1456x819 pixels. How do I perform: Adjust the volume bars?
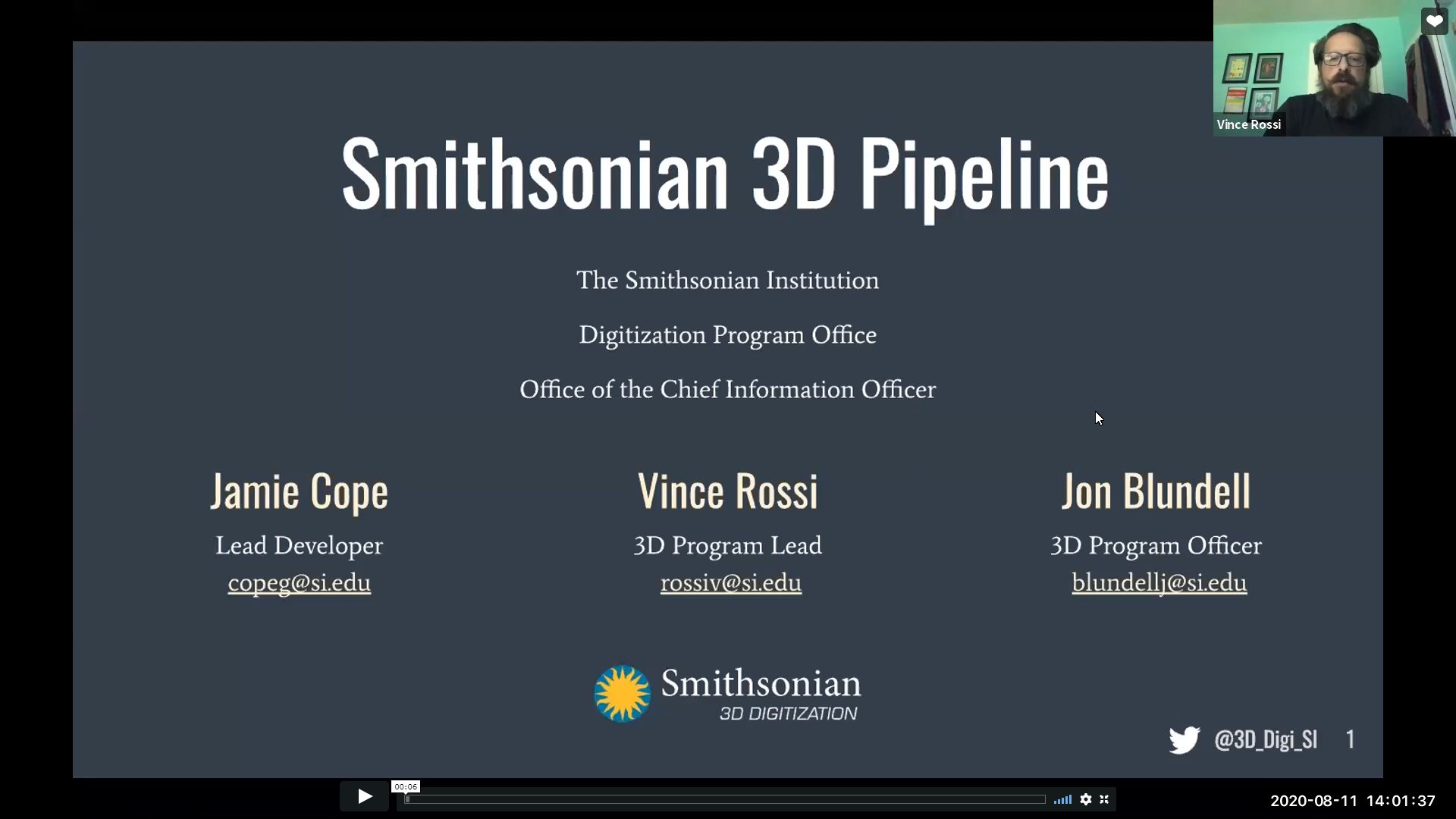(x=1062, y=799)
